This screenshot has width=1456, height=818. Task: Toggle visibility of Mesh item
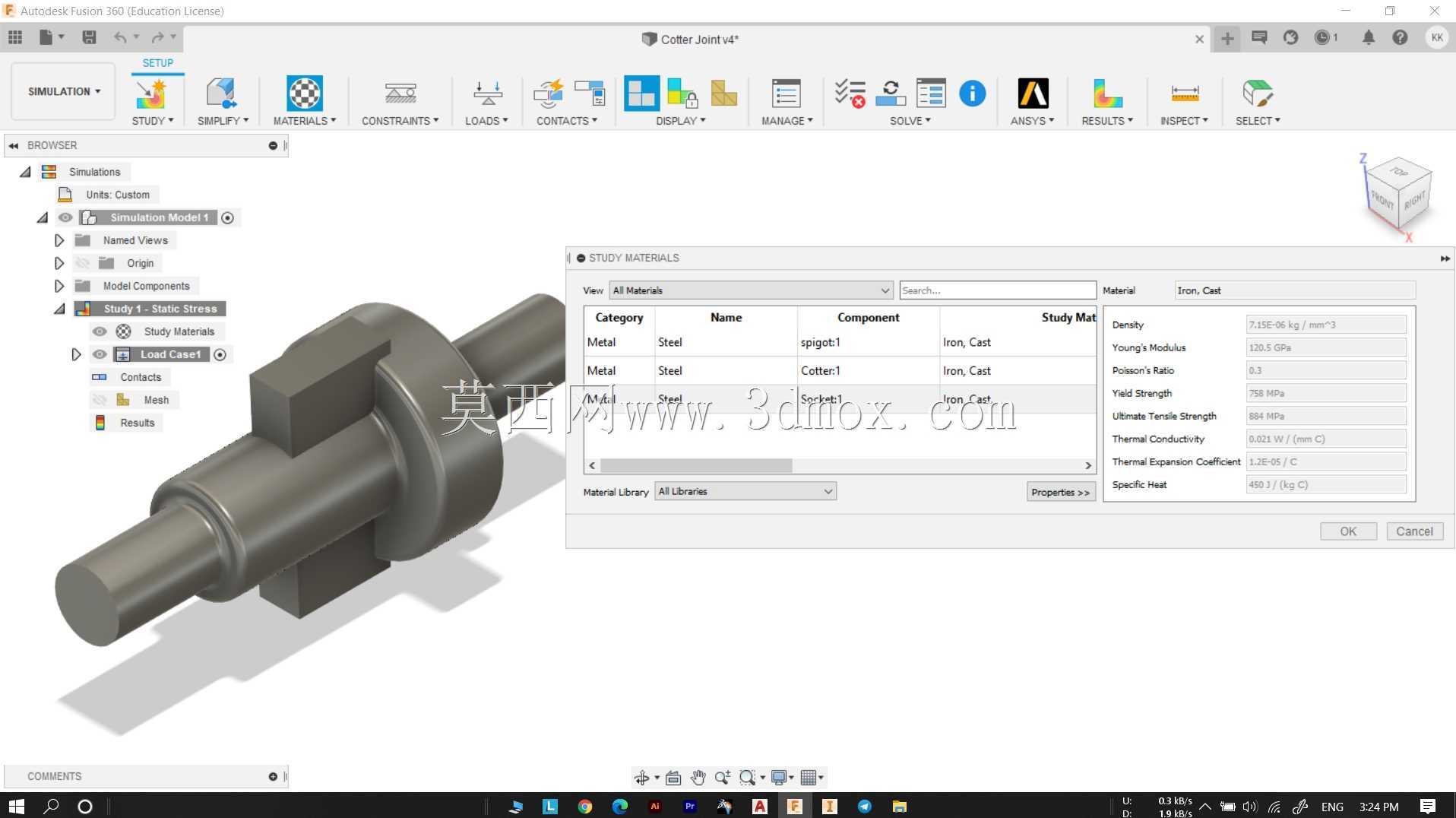pyautogui.click(x=99, y=400)
